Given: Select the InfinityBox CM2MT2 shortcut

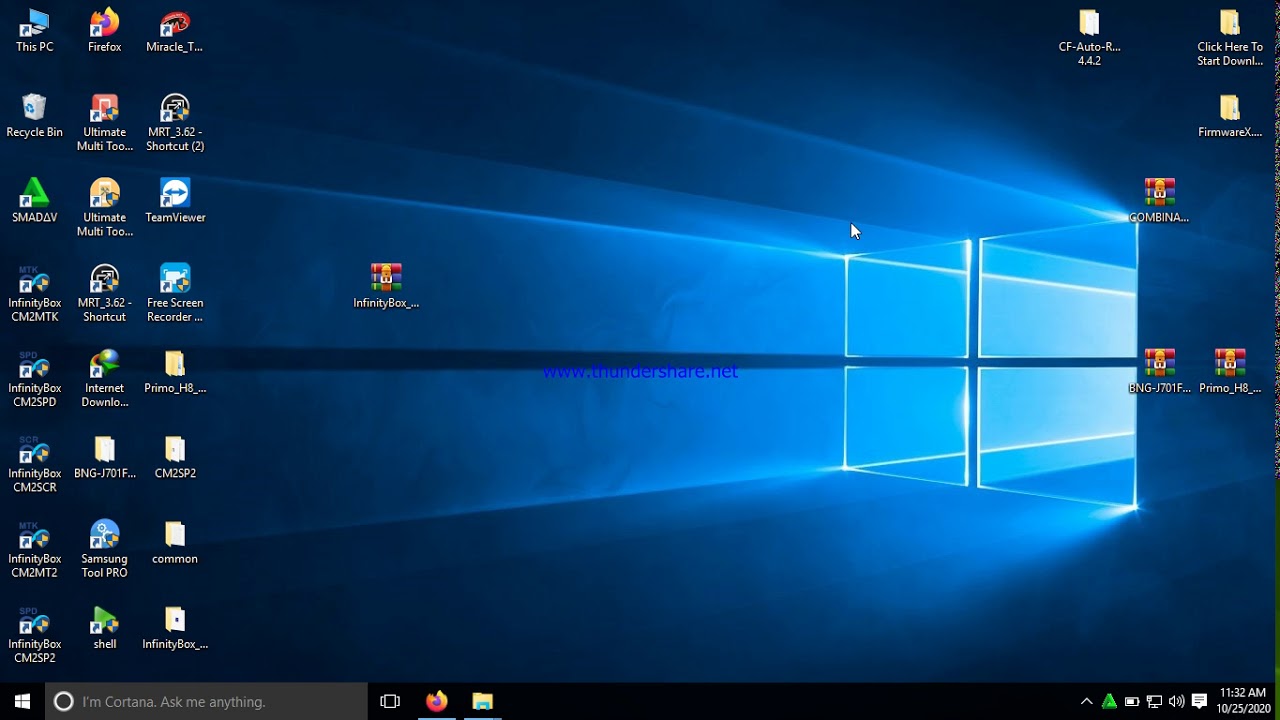Looking at the screenshot, I should point(34,550).
